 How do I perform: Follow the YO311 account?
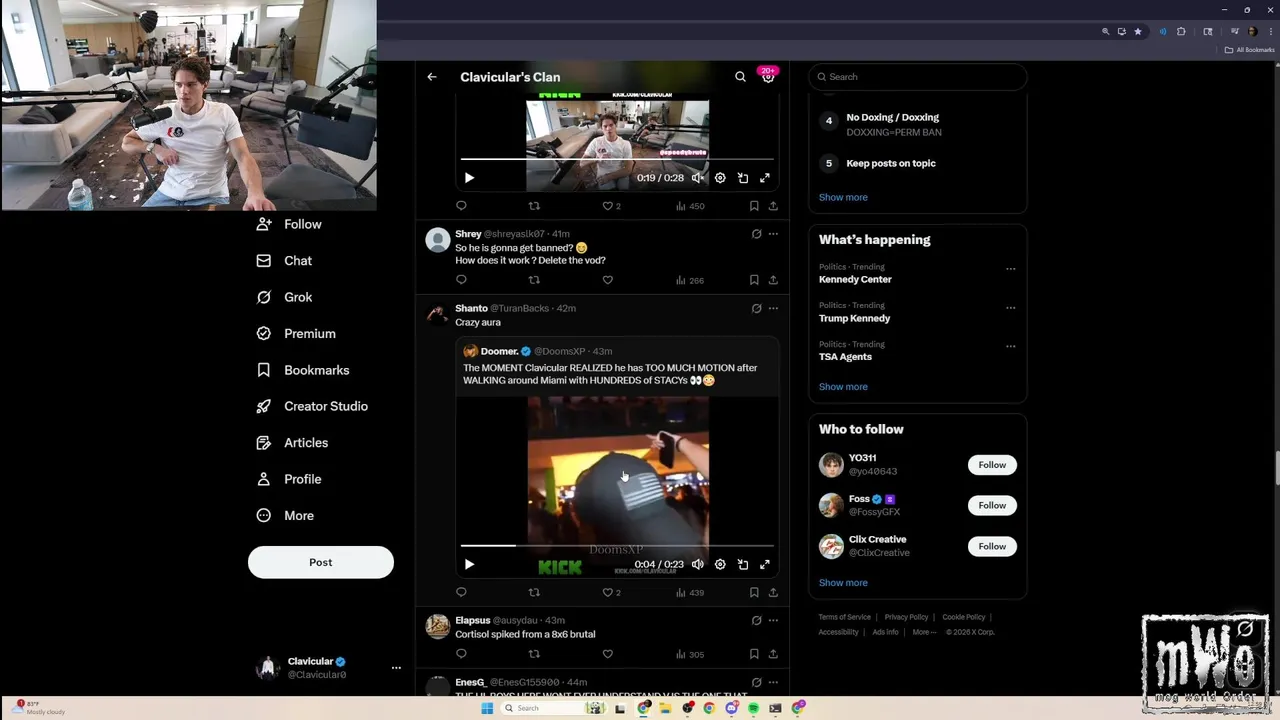click(992, 465)
